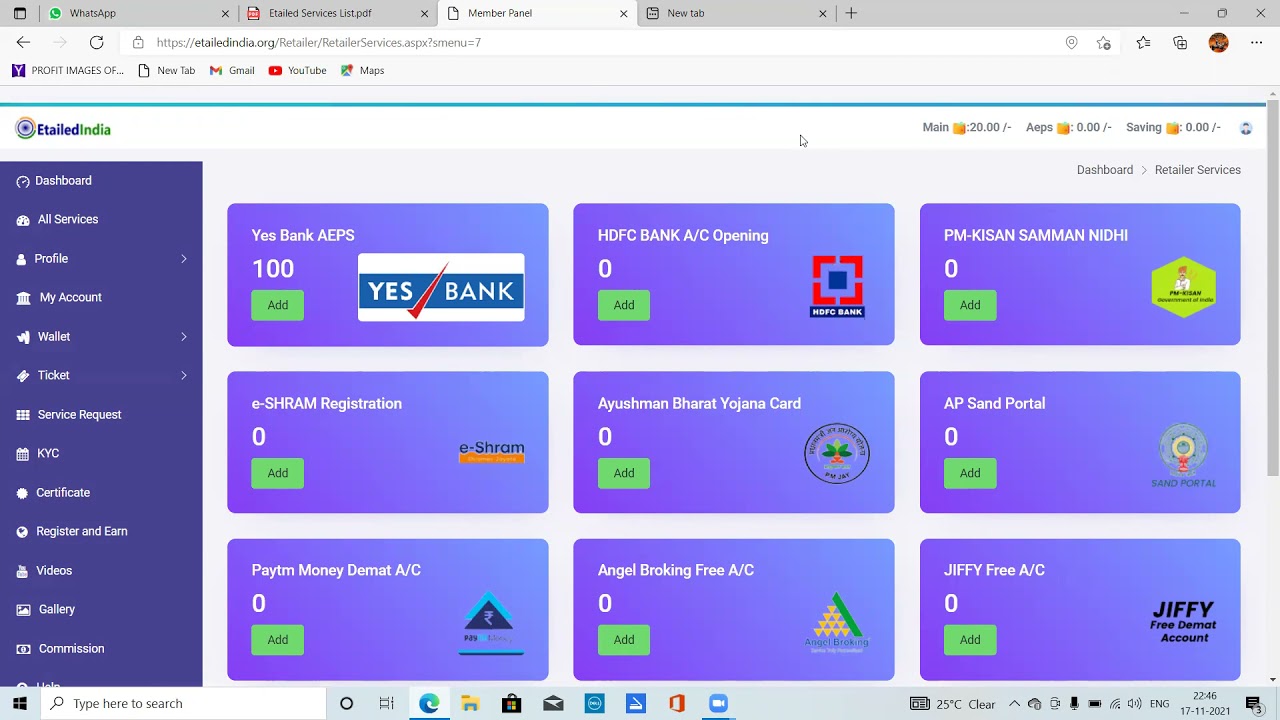This screenshot has height=720, width=1280.
Task: Open the Gmail bookmark
Action: (231, 70)
